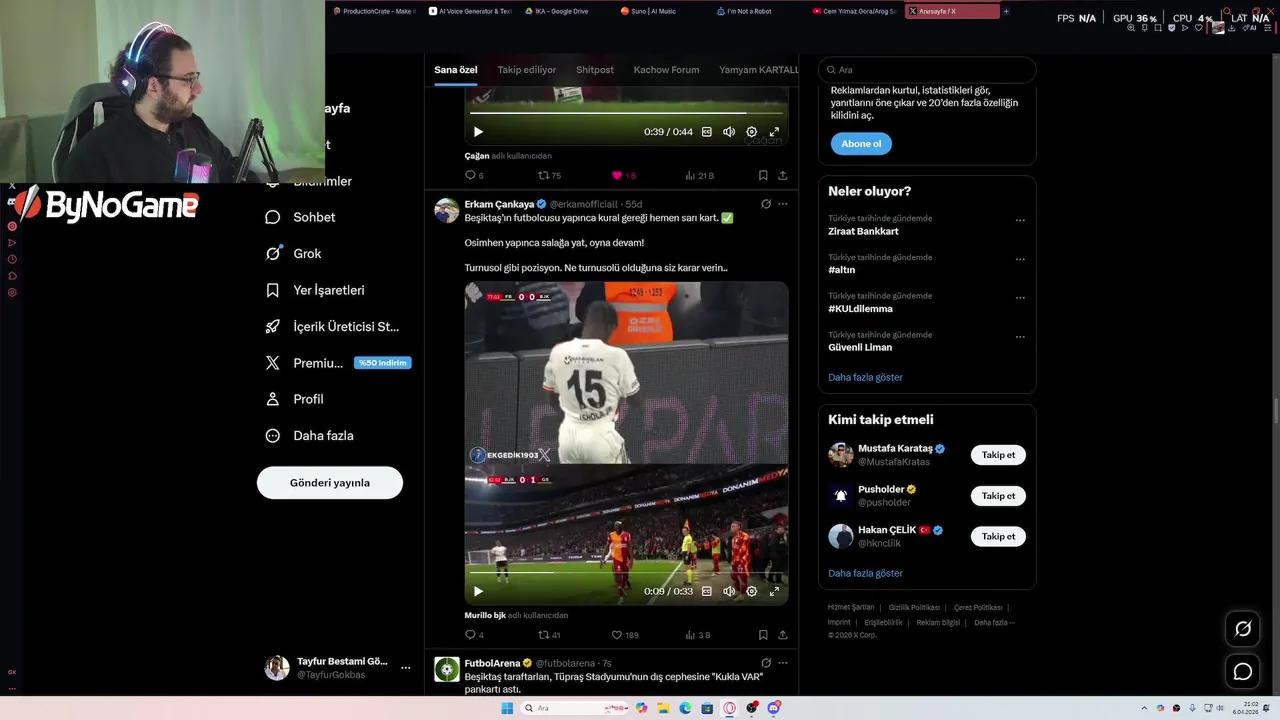Mute the top video volume
The image size is (1280, 720).
click(729, 132)
